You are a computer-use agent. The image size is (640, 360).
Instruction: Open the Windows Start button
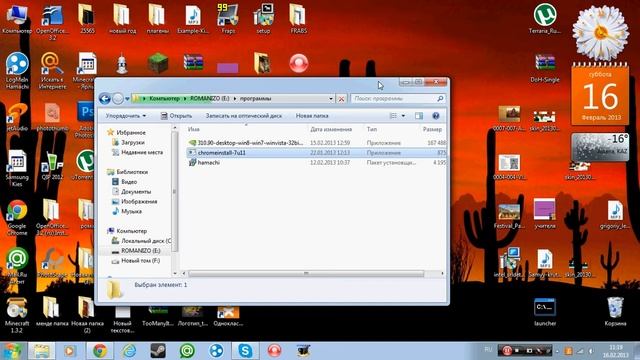click(13, 351)
